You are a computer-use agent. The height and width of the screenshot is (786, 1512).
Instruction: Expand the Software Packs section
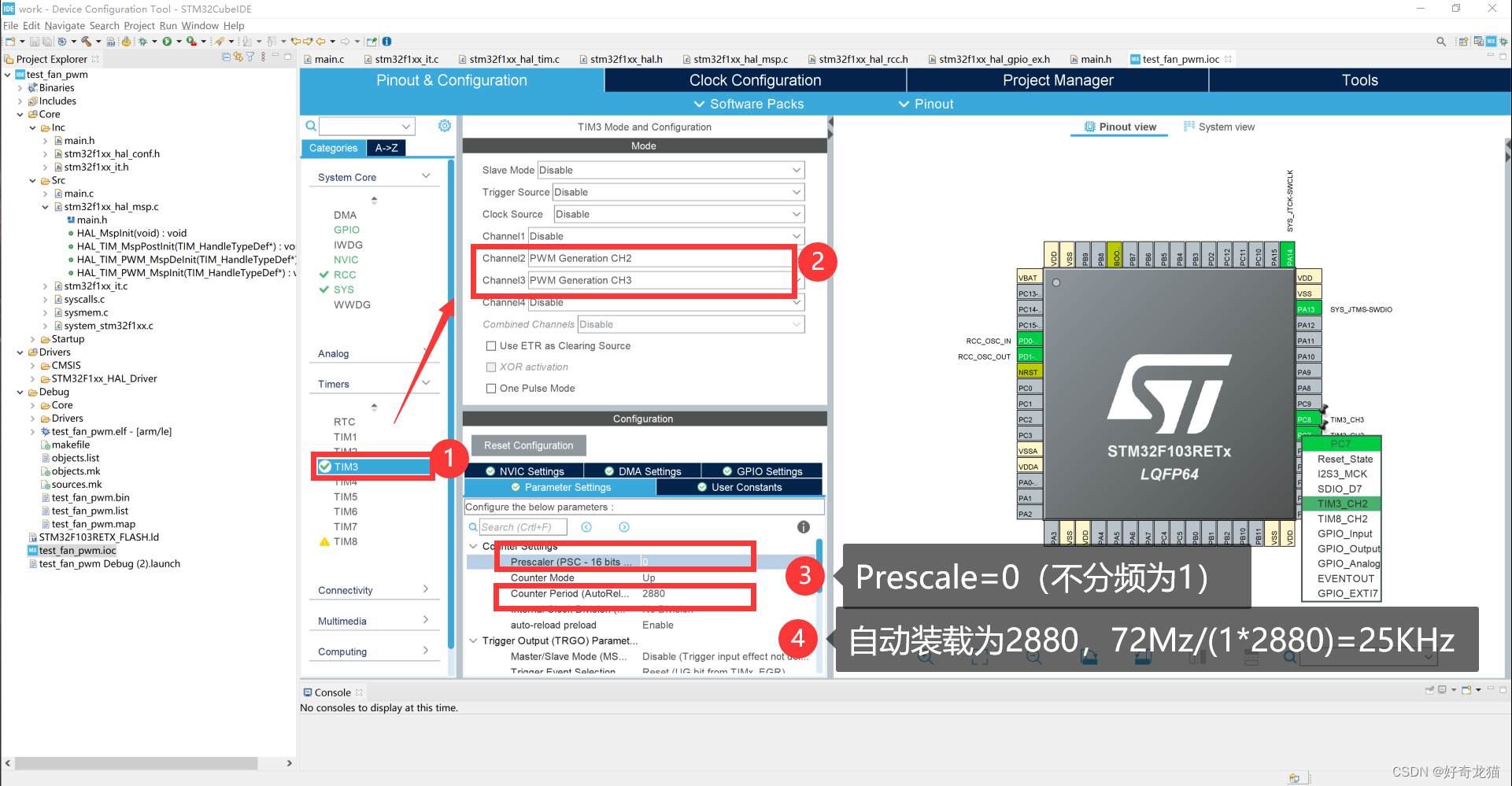(x=748, y=103)
